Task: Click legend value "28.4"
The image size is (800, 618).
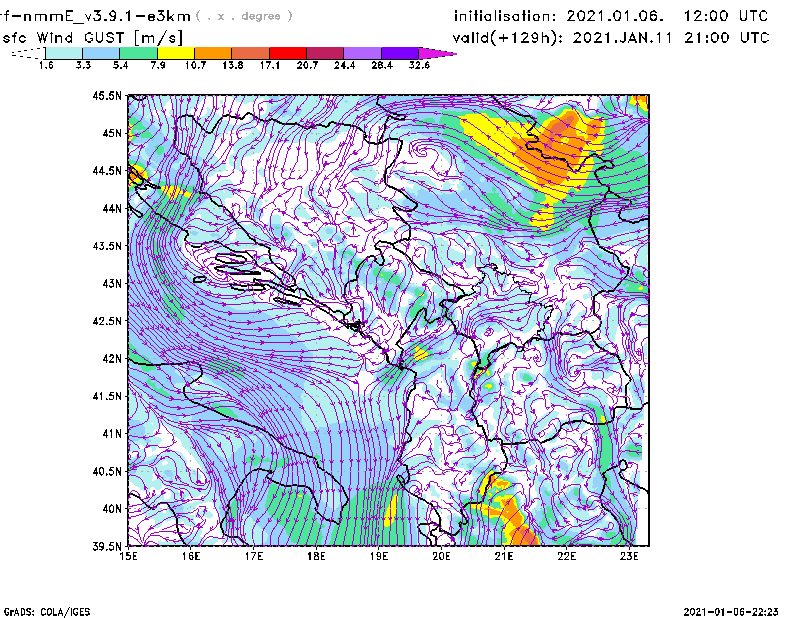Action: 382,65
